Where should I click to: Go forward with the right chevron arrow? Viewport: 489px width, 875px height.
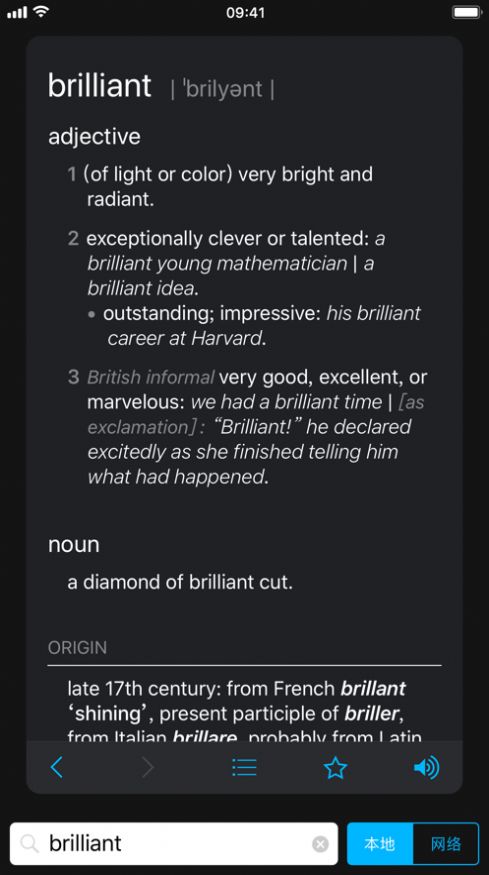148,768
